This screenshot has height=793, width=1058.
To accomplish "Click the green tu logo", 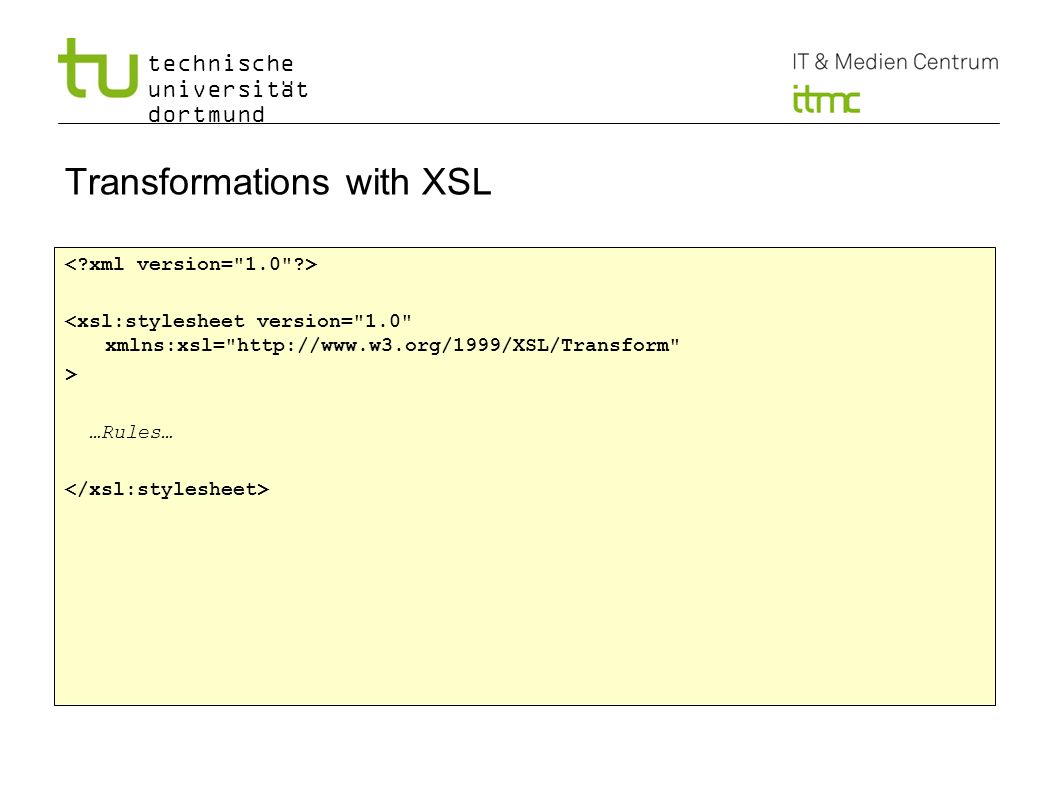I will pyautogui.click(x=98, y=68).
